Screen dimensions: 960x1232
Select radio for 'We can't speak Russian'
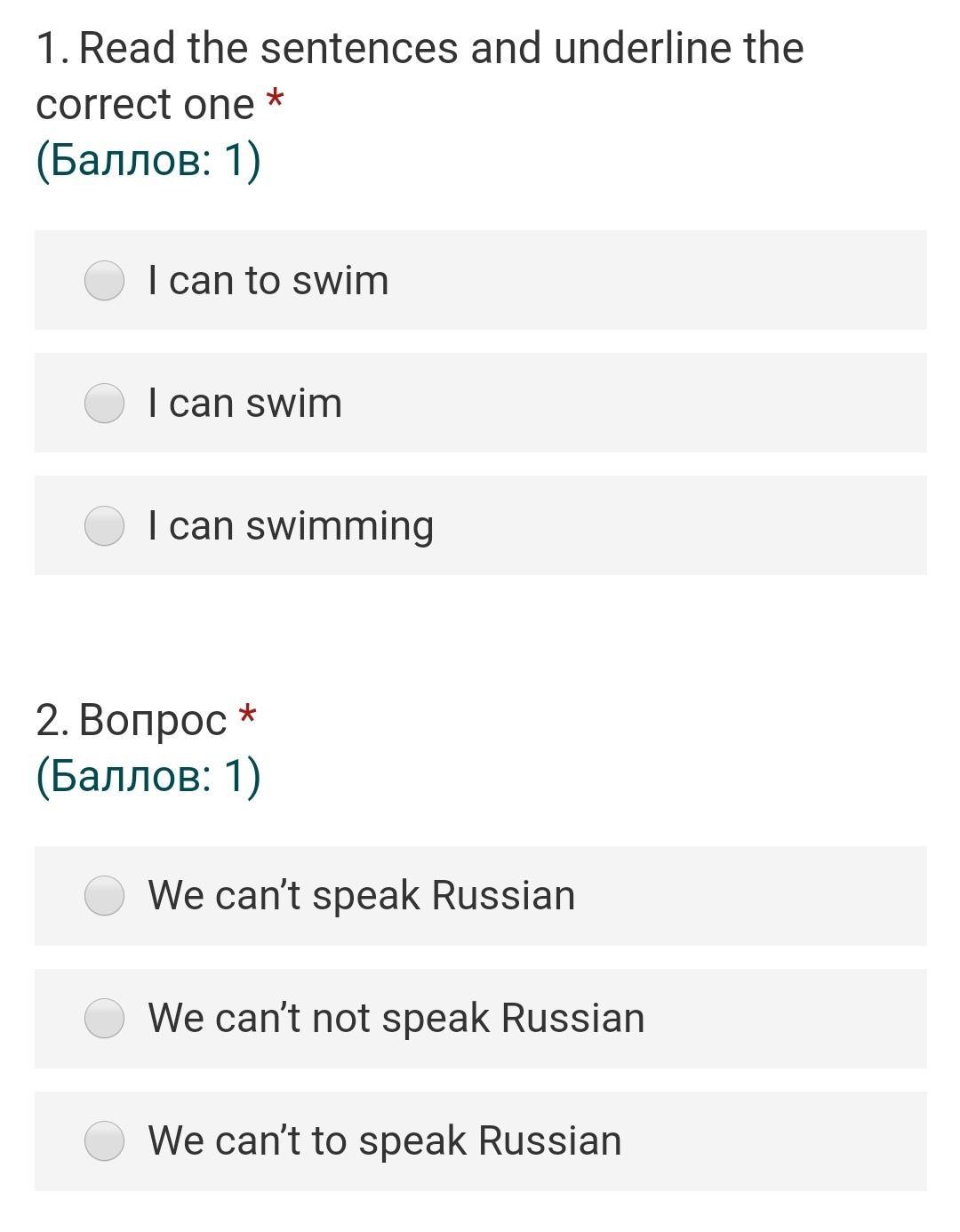104,895
